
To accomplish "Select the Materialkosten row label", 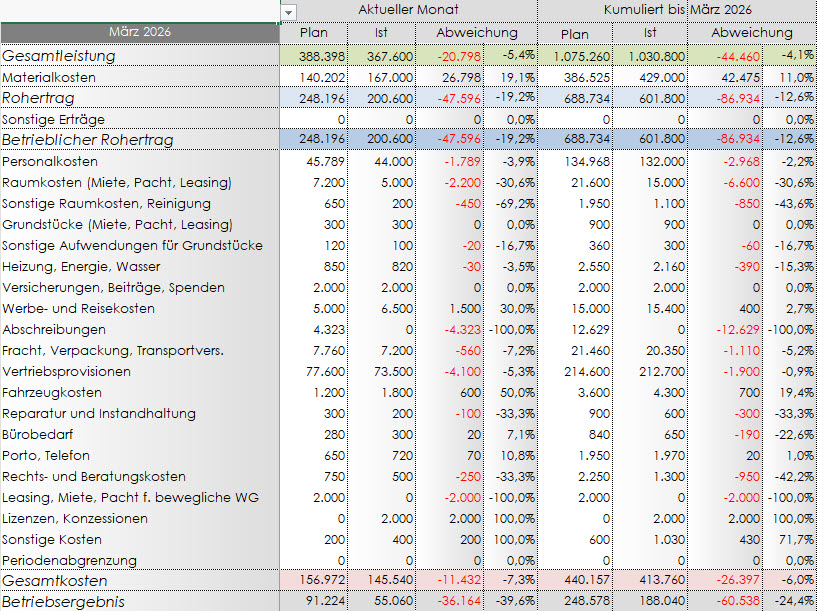I will (49, 77).
